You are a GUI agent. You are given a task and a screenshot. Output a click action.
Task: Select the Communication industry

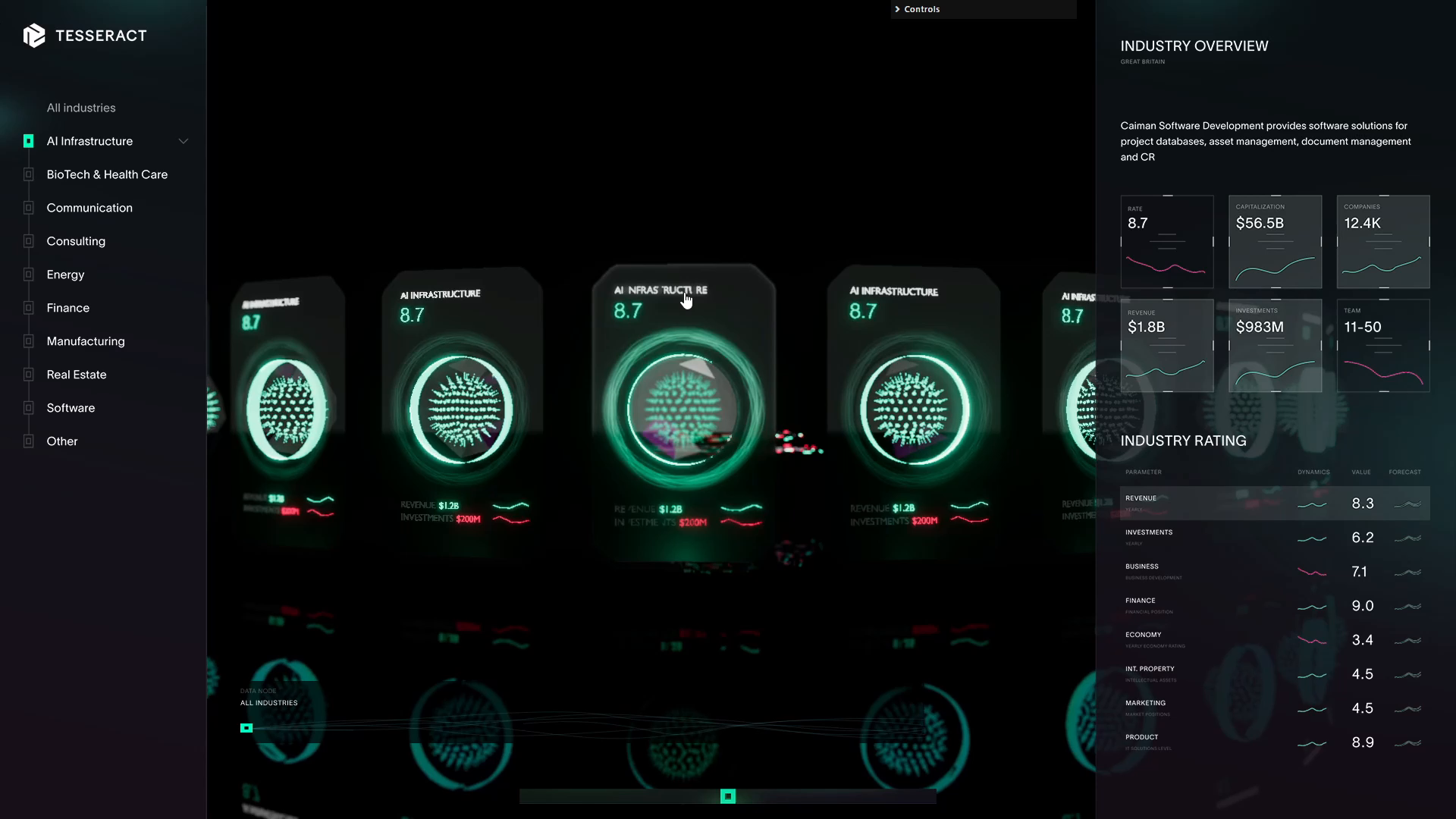(x=89, y=208)
